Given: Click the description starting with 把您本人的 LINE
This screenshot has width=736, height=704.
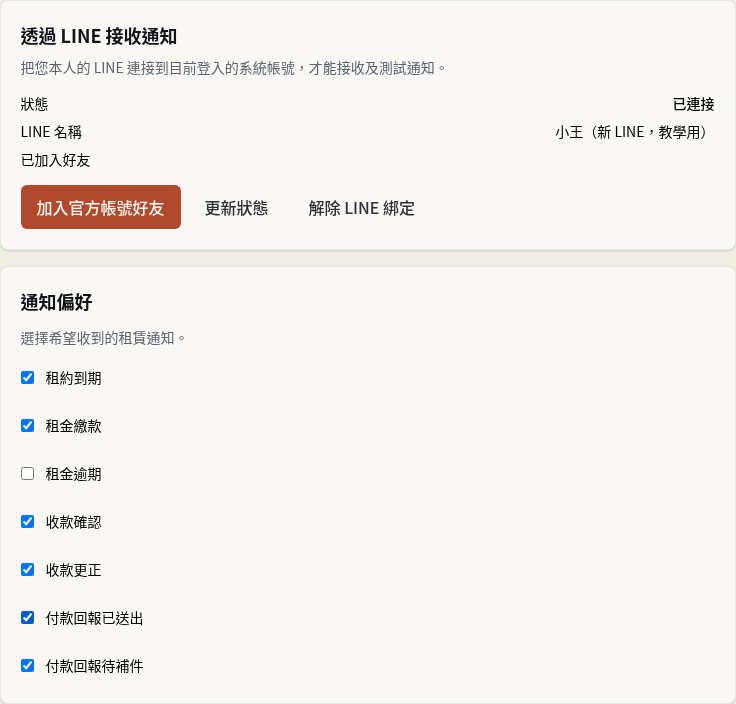Looking at the screenshot, I should tap(233, 69).
